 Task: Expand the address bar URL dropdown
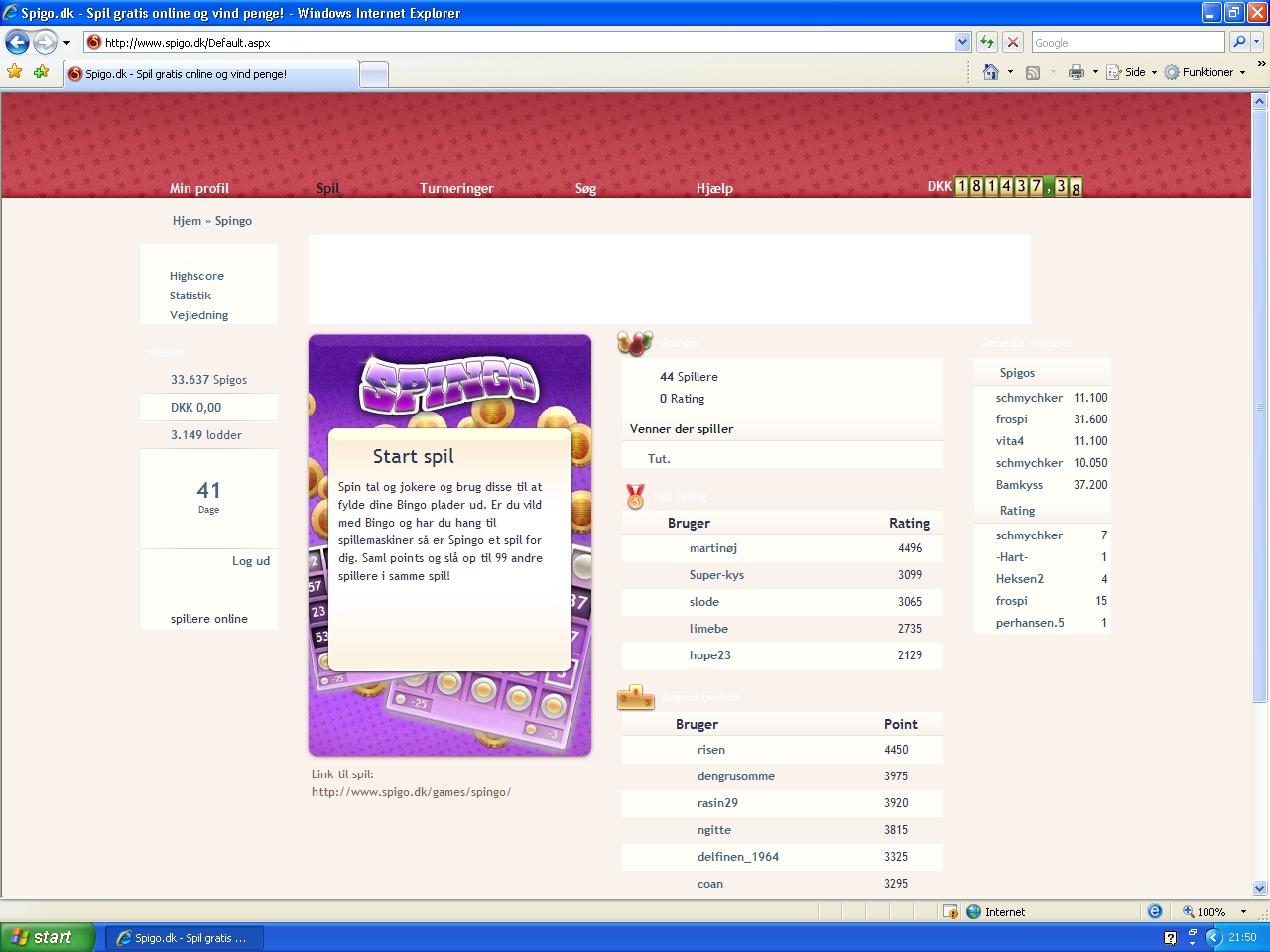(x=962, y=42)
